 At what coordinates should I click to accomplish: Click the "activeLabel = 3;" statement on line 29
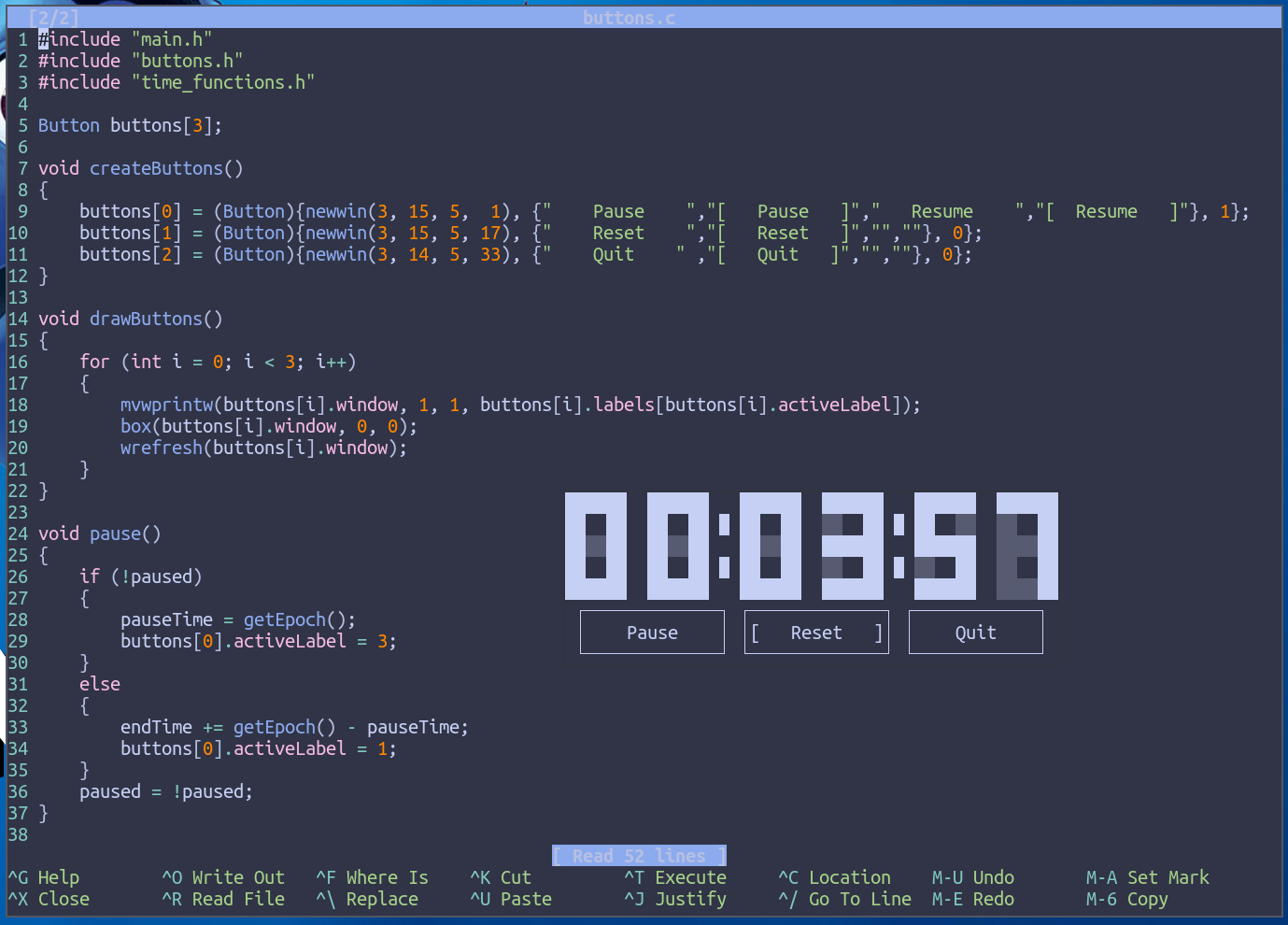(x=315, y=641)
